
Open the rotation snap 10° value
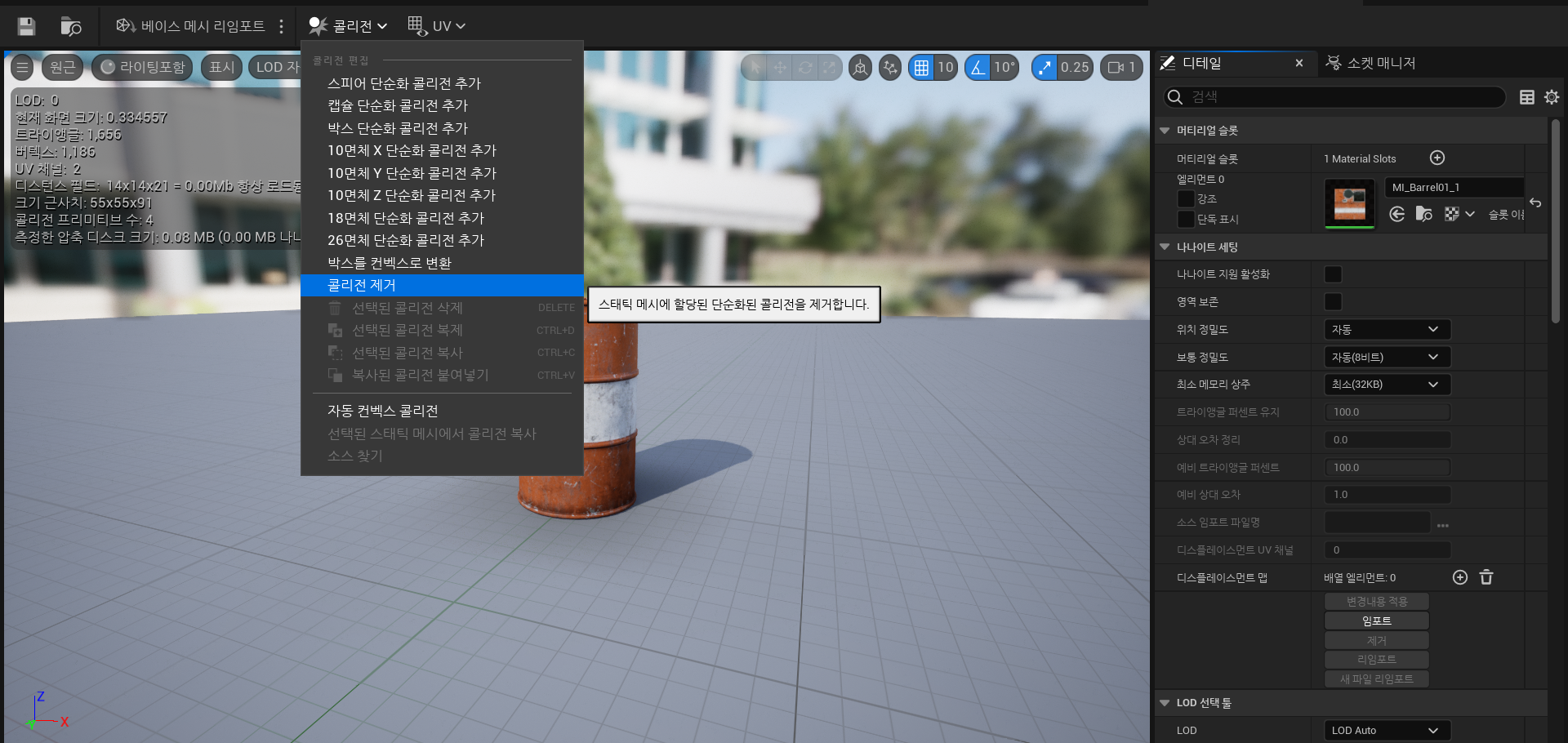coord(1005,67)
